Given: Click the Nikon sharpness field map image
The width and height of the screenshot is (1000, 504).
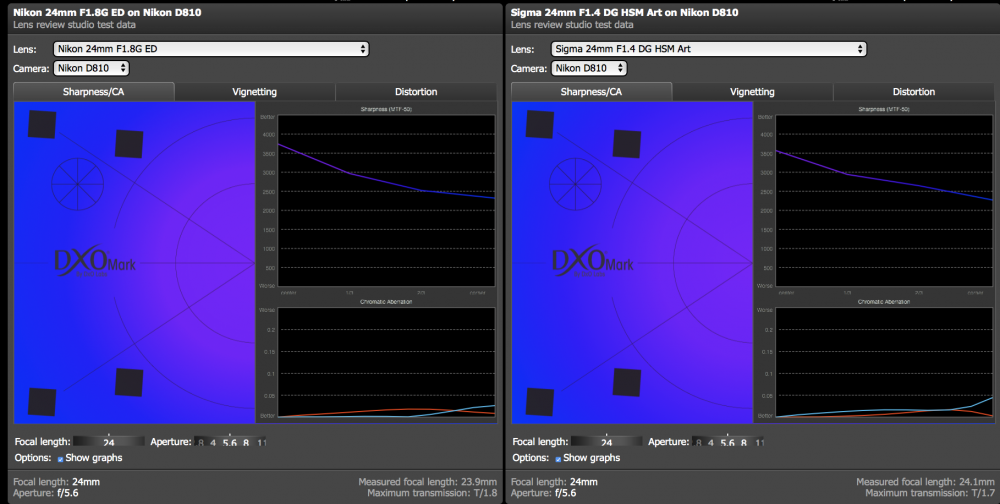Looking at the screenshot, I should pyautogui.click(x=135, y=262).
